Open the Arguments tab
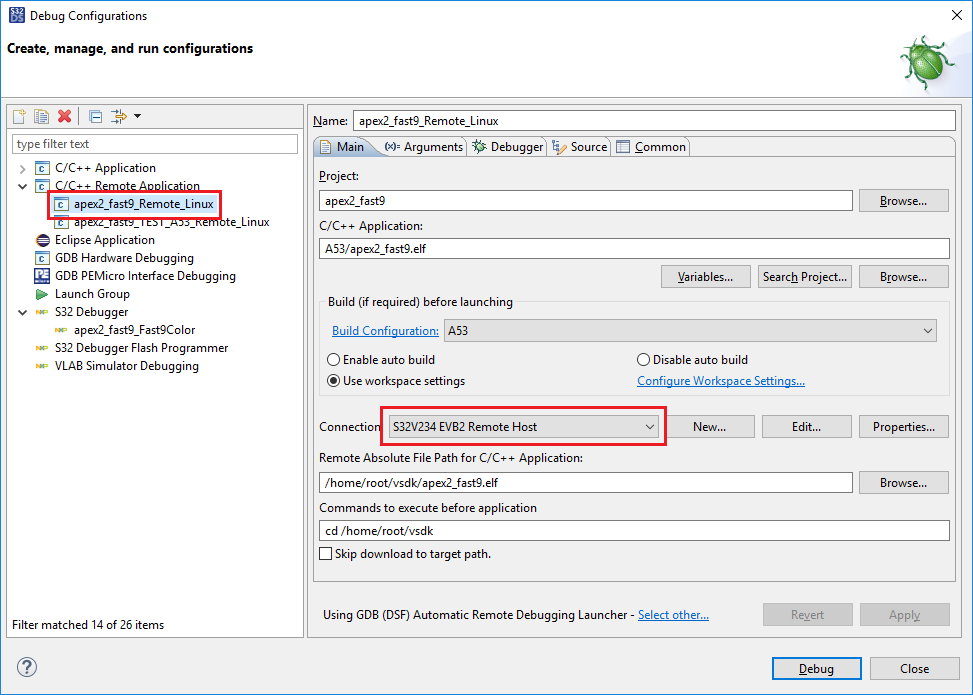973x695 pixels. (x=424, y=147)
